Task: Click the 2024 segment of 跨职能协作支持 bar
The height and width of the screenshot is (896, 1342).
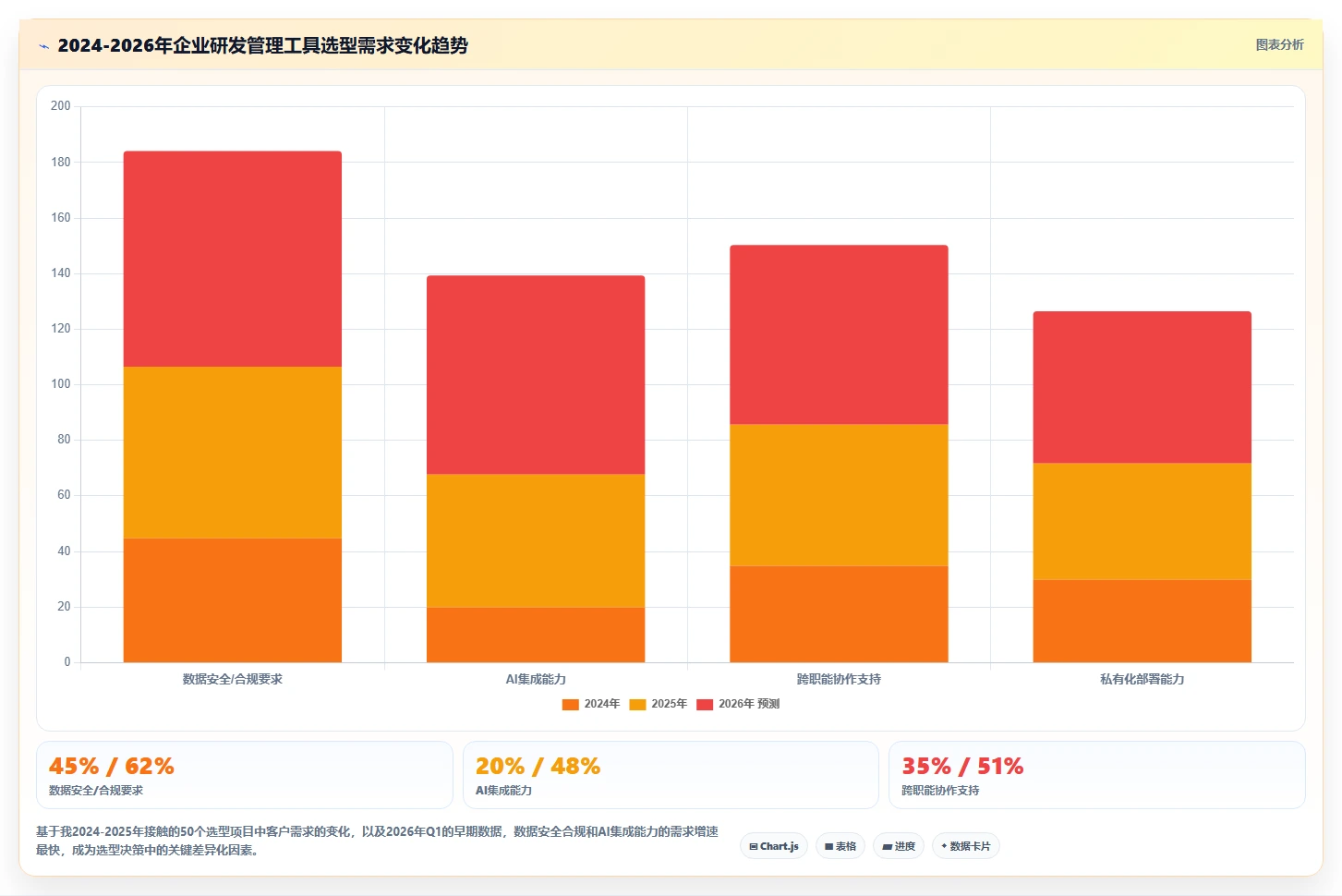Action: pos(839,614)
